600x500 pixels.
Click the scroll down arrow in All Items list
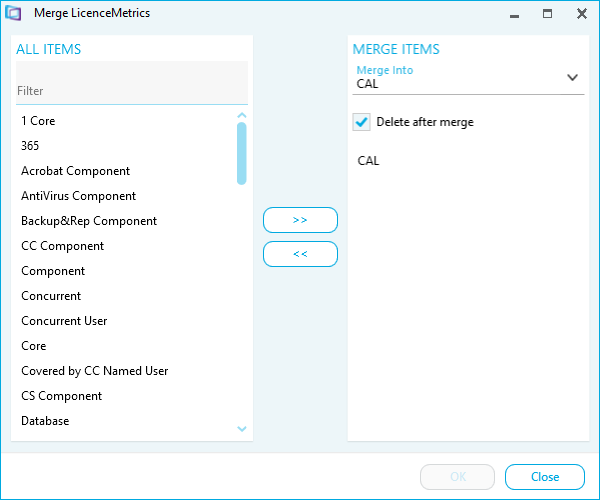[x=241, y=429]
